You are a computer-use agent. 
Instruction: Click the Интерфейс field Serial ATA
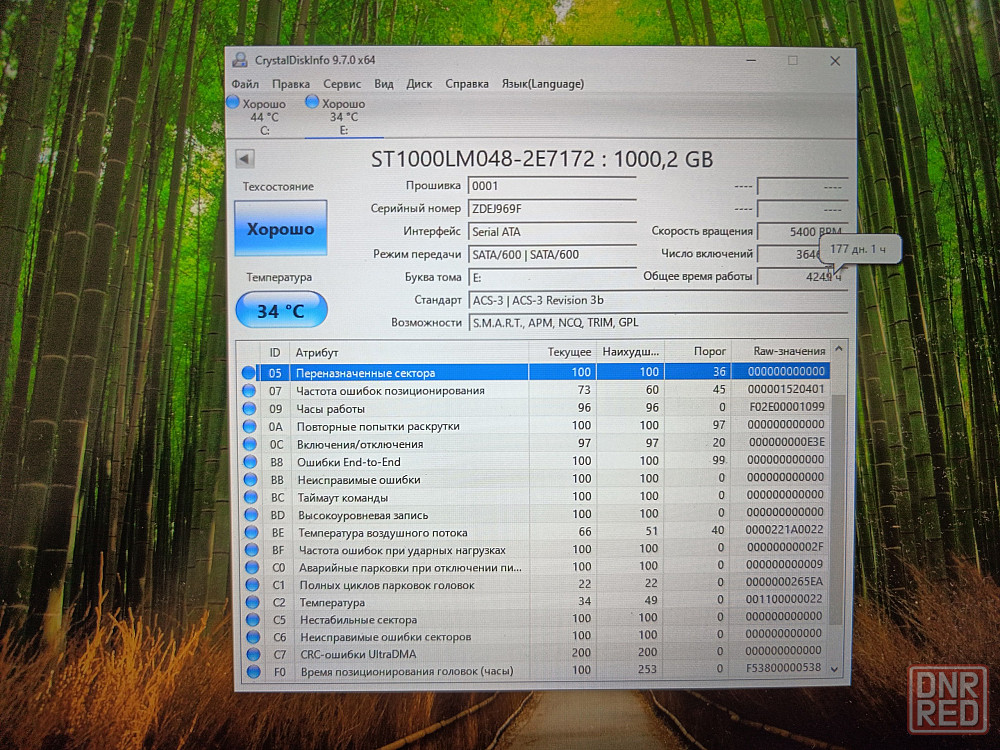coord(552,232)
